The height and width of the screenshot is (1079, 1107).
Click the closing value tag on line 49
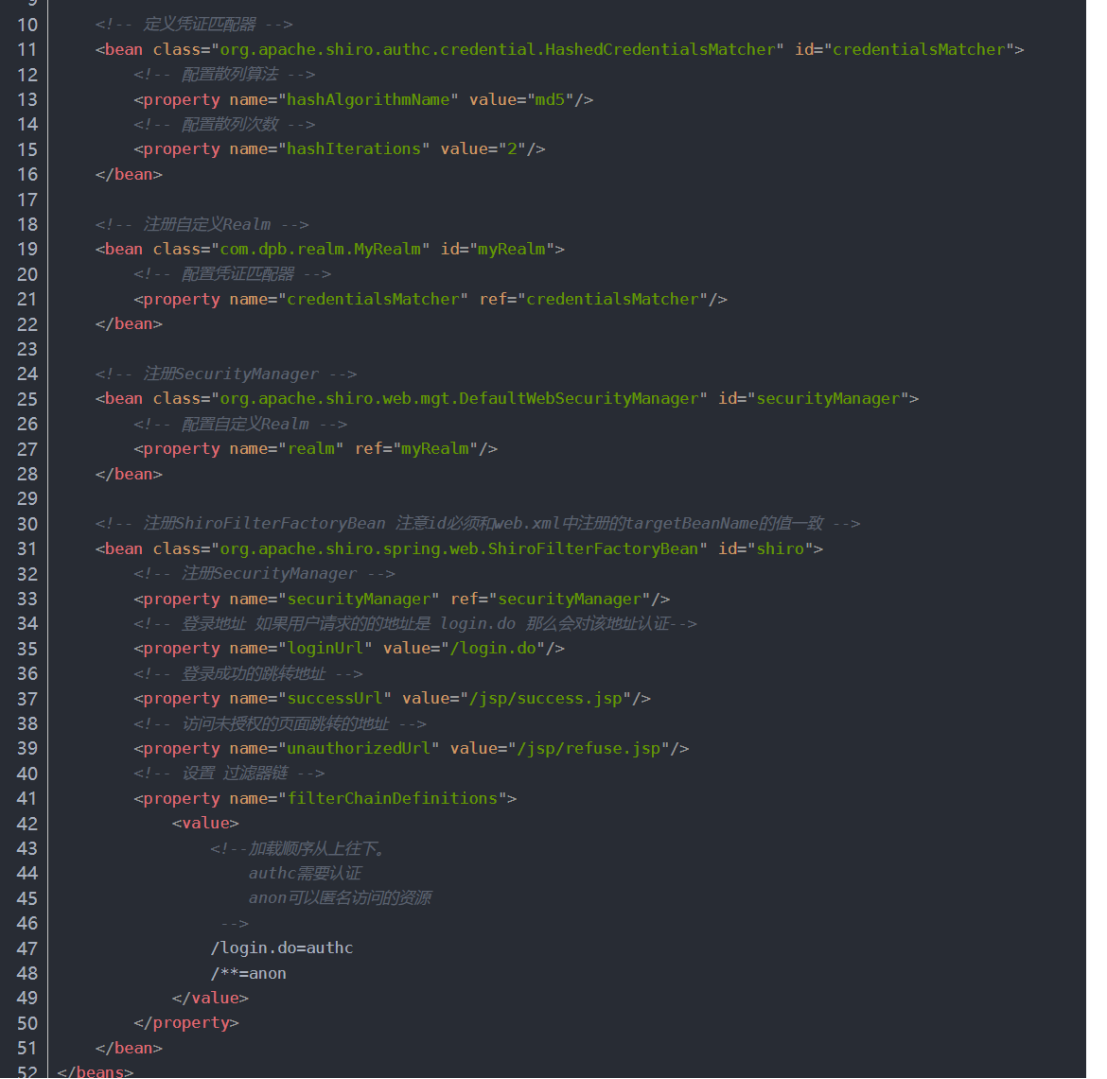[210, 998]
